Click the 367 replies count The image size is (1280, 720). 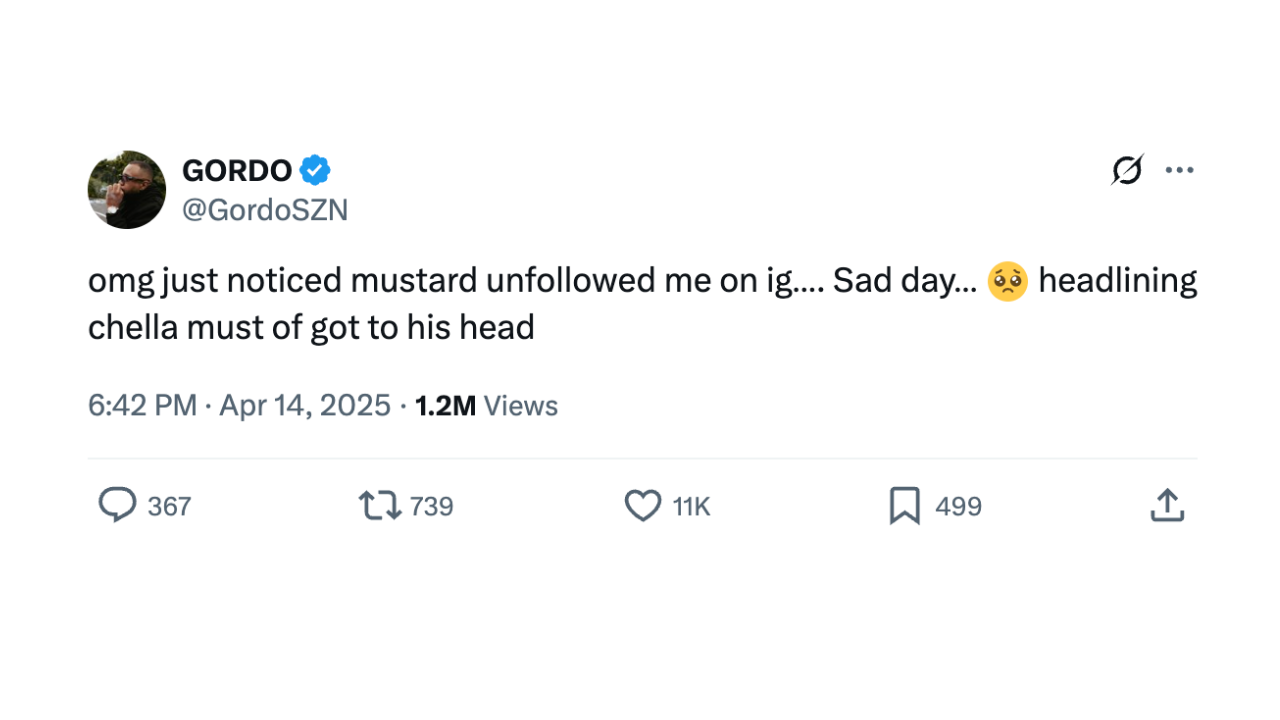click(169, 507)
